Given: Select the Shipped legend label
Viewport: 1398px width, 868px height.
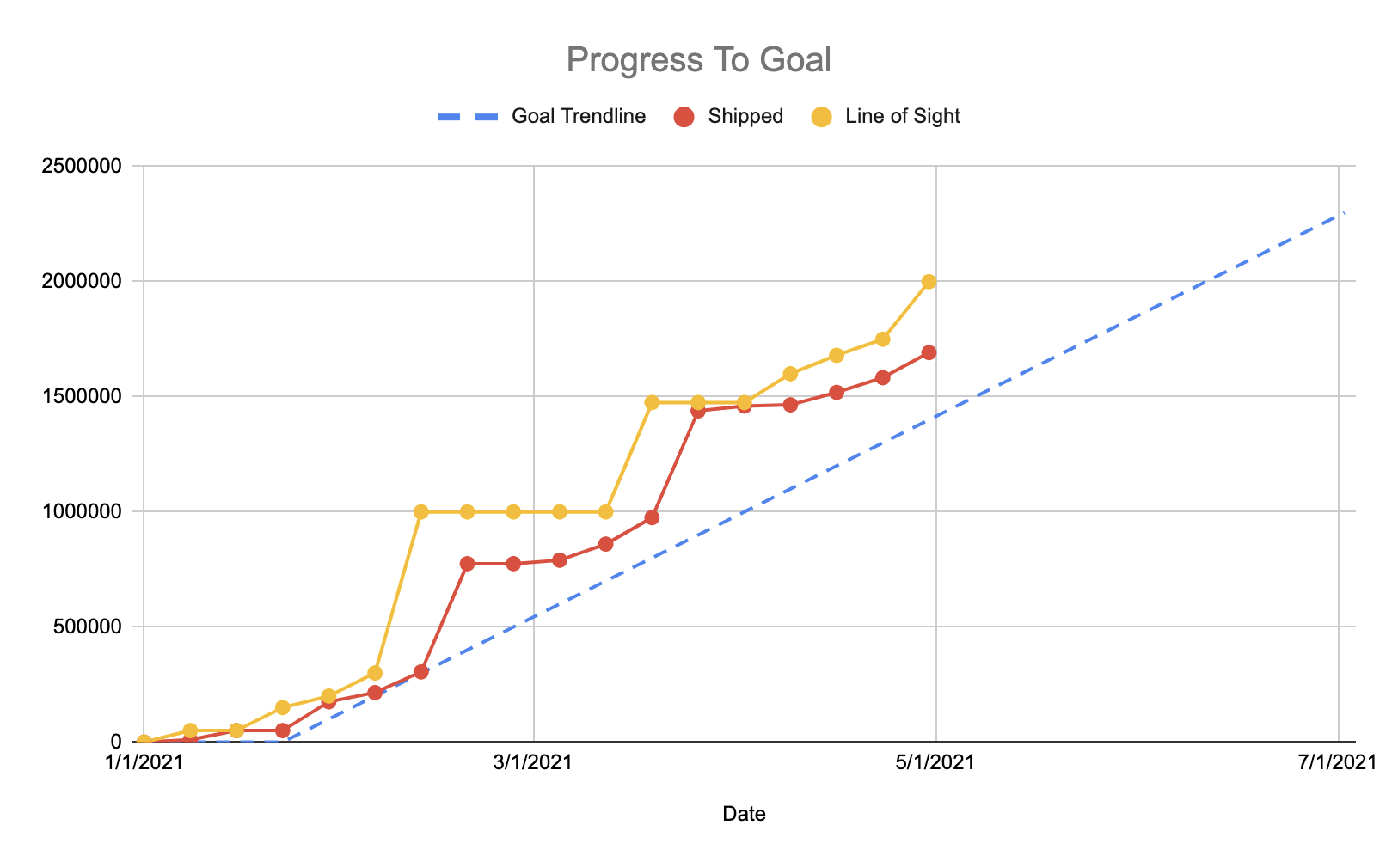Looking at the screenshot, I should (745, 117).
